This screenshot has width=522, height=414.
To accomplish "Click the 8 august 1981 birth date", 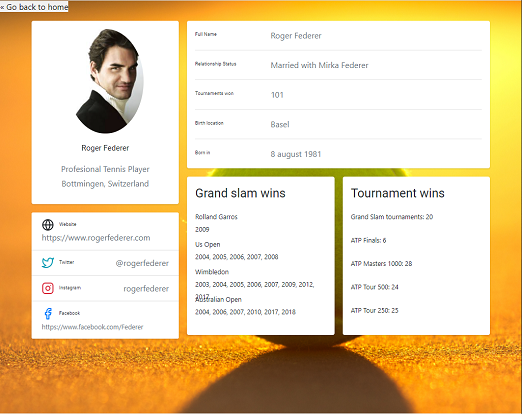I will [296, 154].
